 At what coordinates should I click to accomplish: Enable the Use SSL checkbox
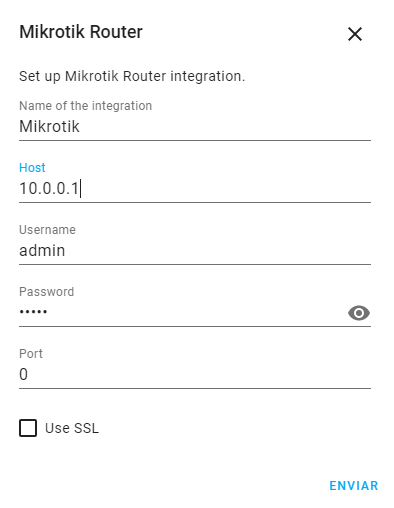point(28,428)
